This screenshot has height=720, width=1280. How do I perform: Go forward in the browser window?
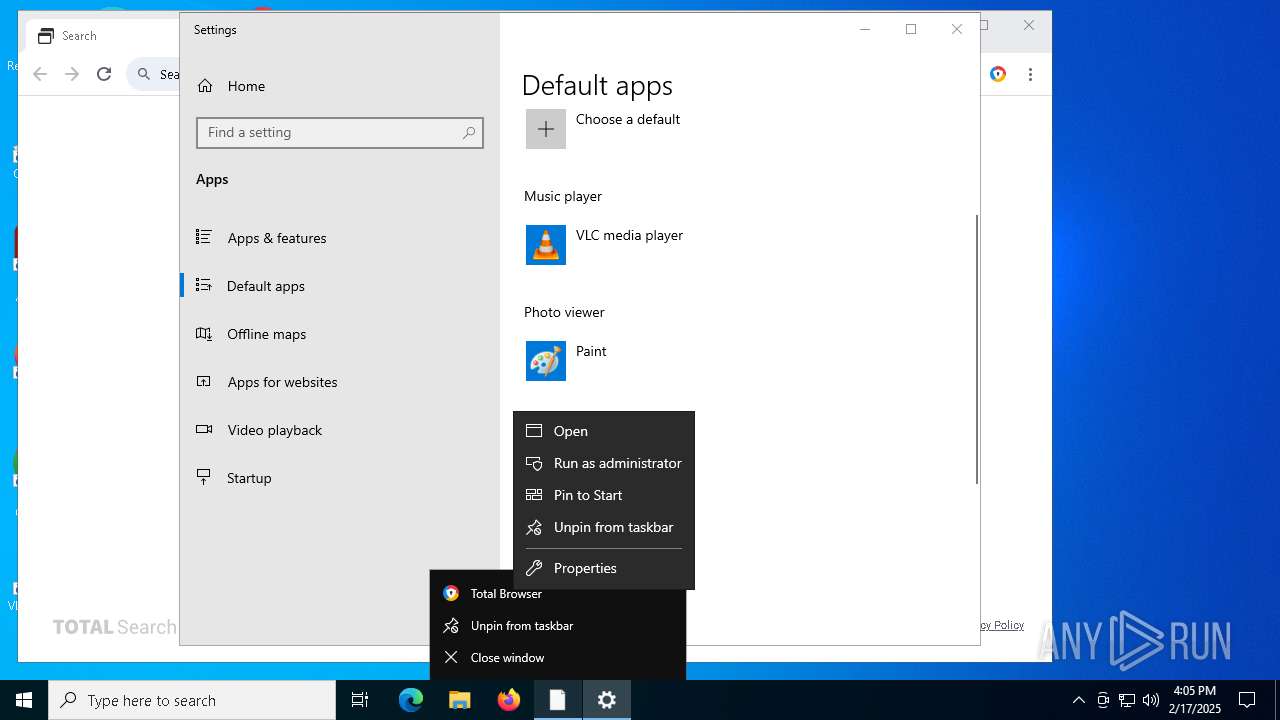[x=72, y=74]
